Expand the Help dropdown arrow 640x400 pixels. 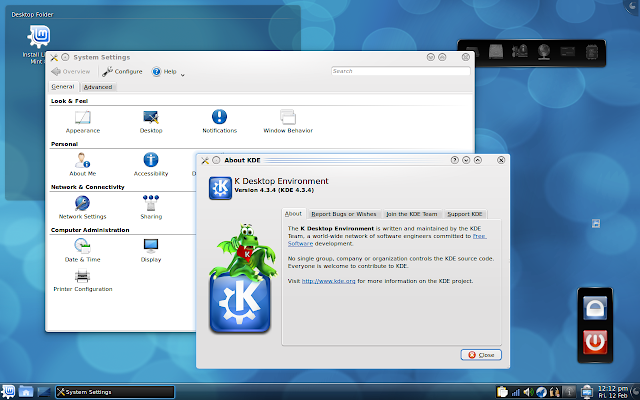(182, 75)
